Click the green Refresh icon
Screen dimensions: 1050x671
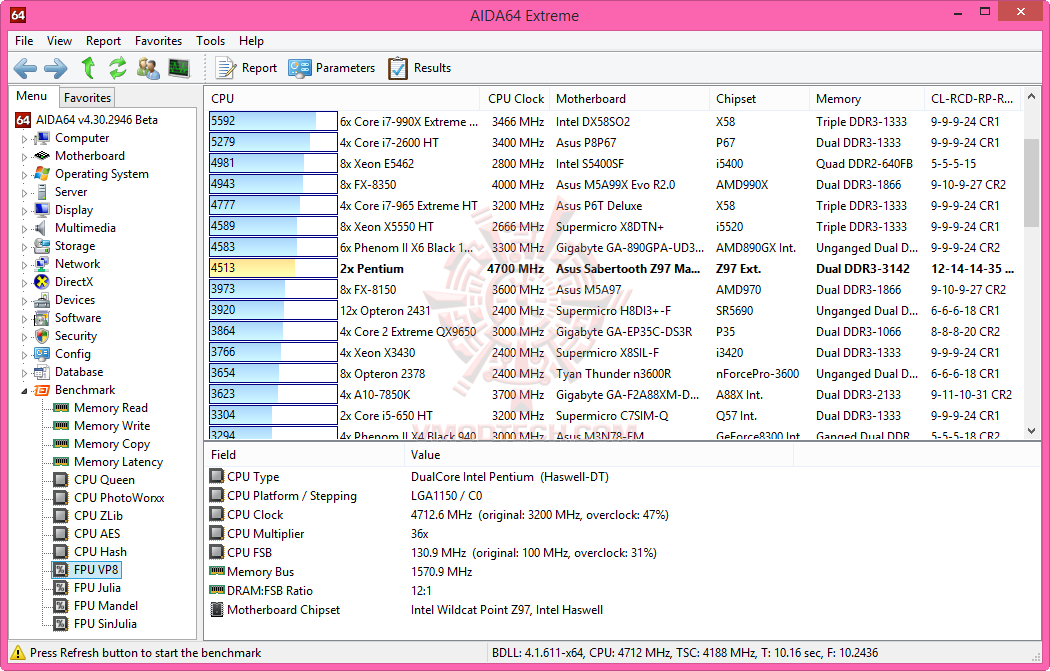coord(118,68)
